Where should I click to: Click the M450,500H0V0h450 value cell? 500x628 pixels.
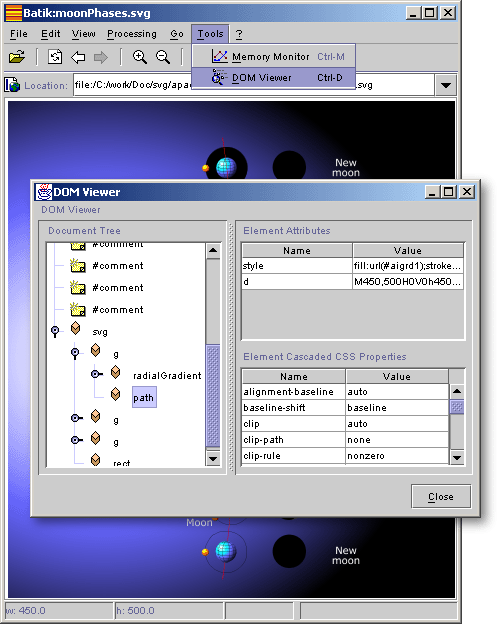click(x=408, y=282)
